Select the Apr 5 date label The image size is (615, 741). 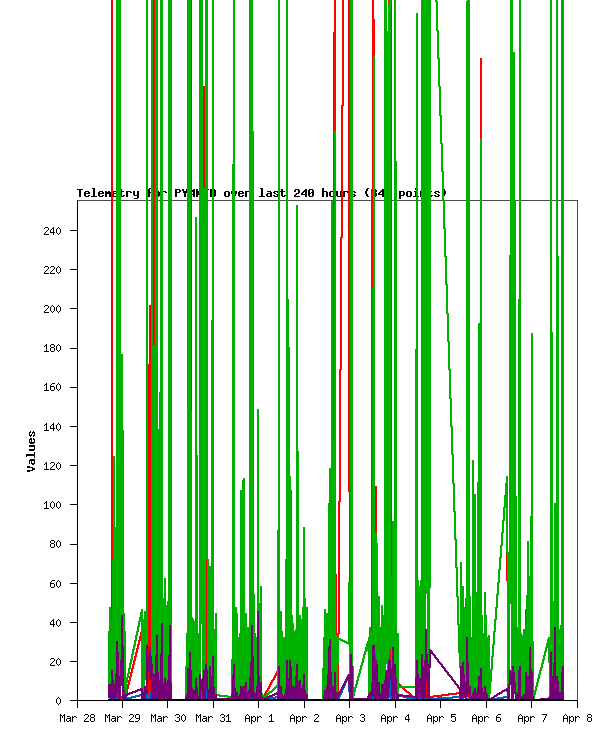pos(441,718)
